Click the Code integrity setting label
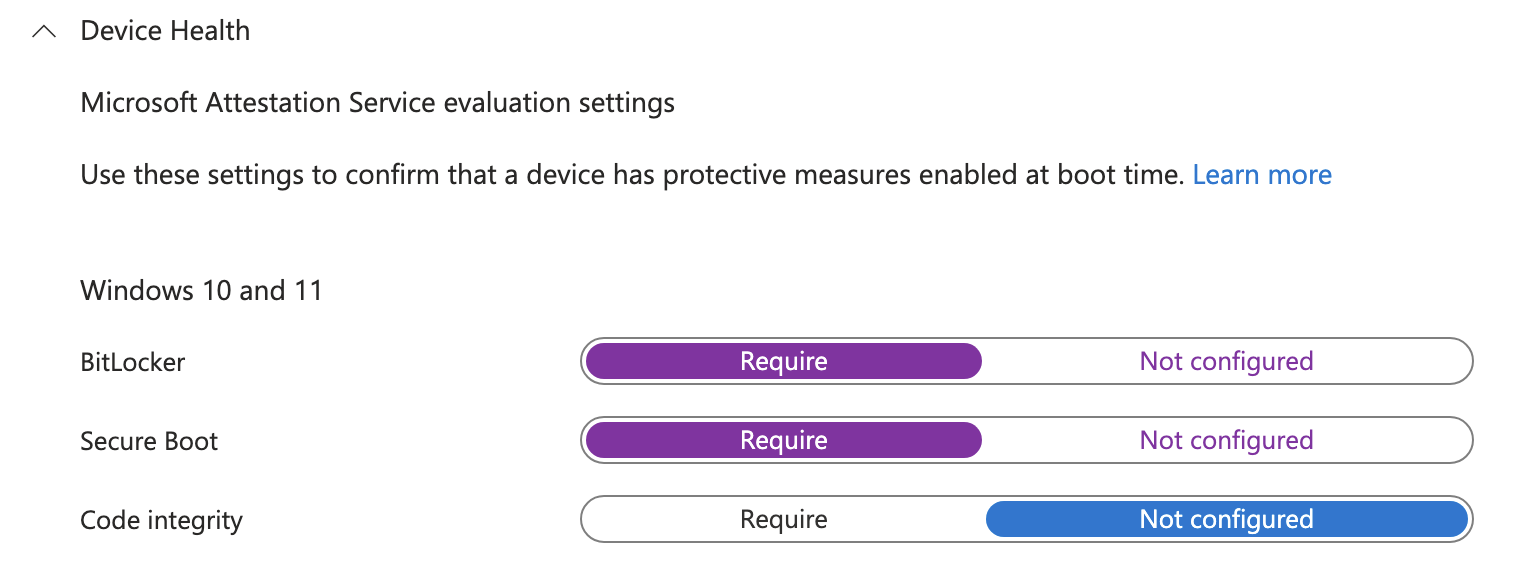 [161, 519]
